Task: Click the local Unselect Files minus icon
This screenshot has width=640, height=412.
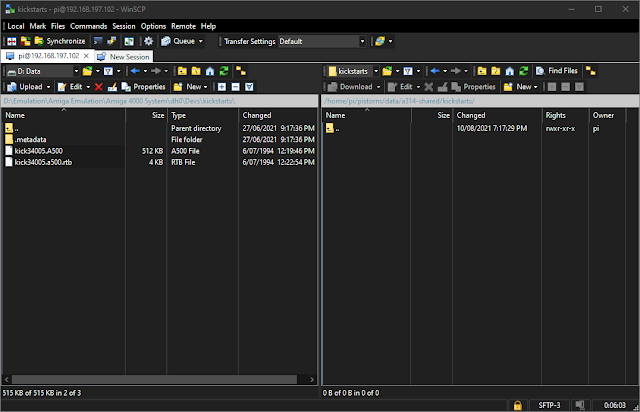Action: coord(236,87)
